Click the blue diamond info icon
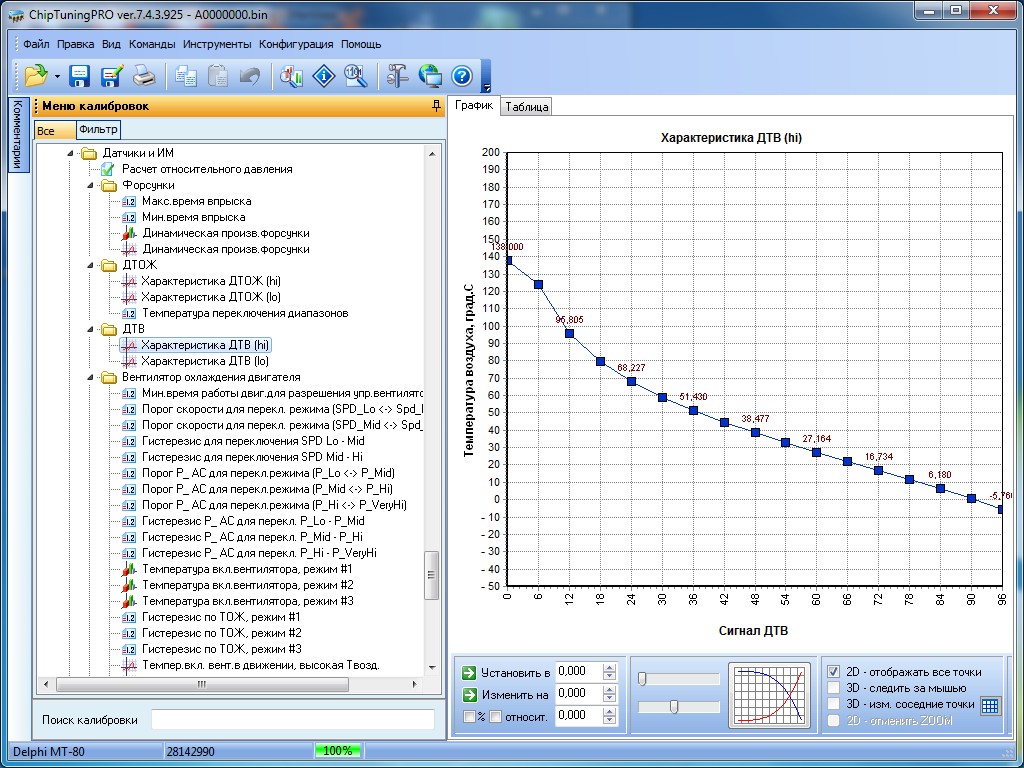The height and width of the screenshot is (768, 1024). (x=323, y=76)
